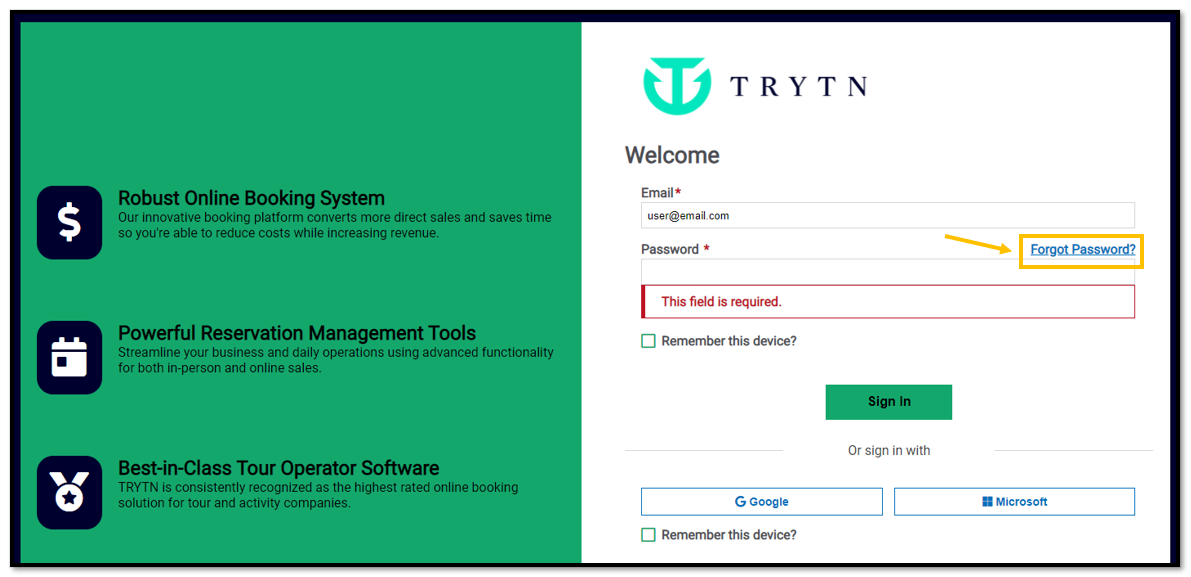
Task: Click the Email input field
Action: pos(888,216)
